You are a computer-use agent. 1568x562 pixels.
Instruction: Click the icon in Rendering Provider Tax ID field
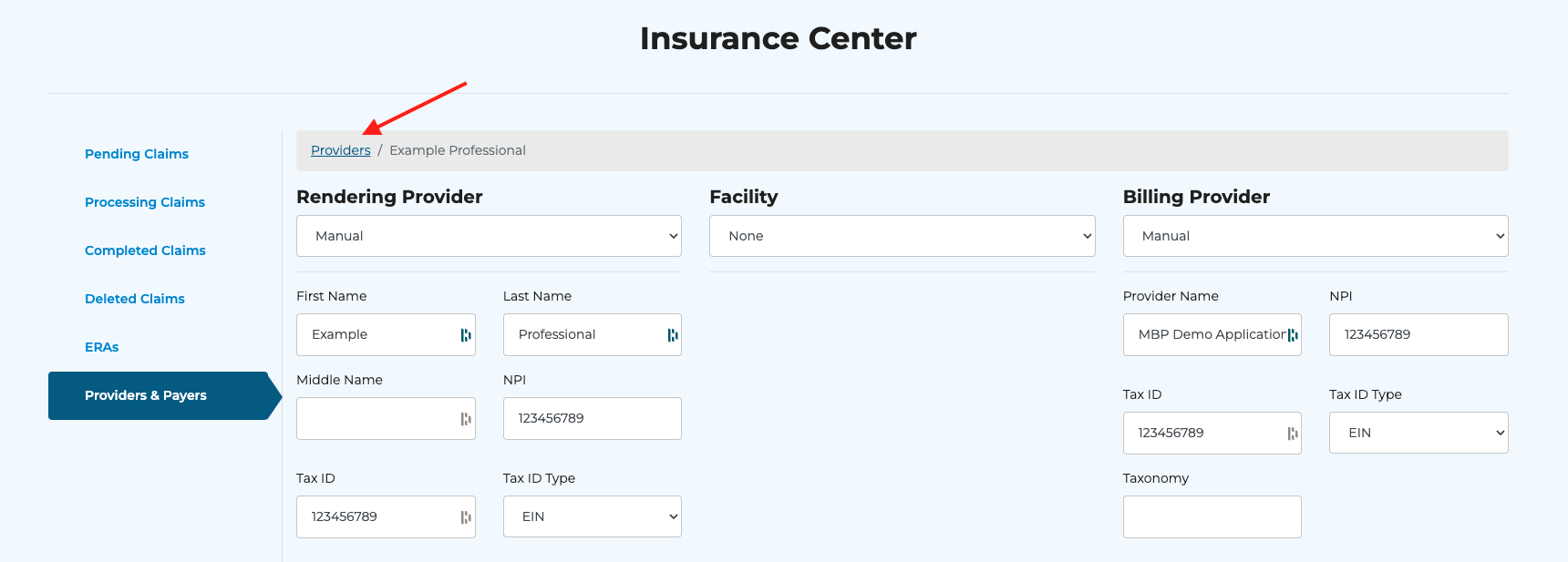pos(466,517)
